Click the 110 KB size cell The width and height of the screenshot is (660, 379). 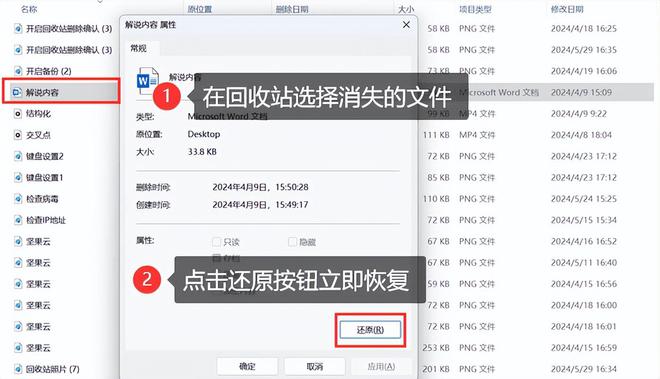[436, 199]
